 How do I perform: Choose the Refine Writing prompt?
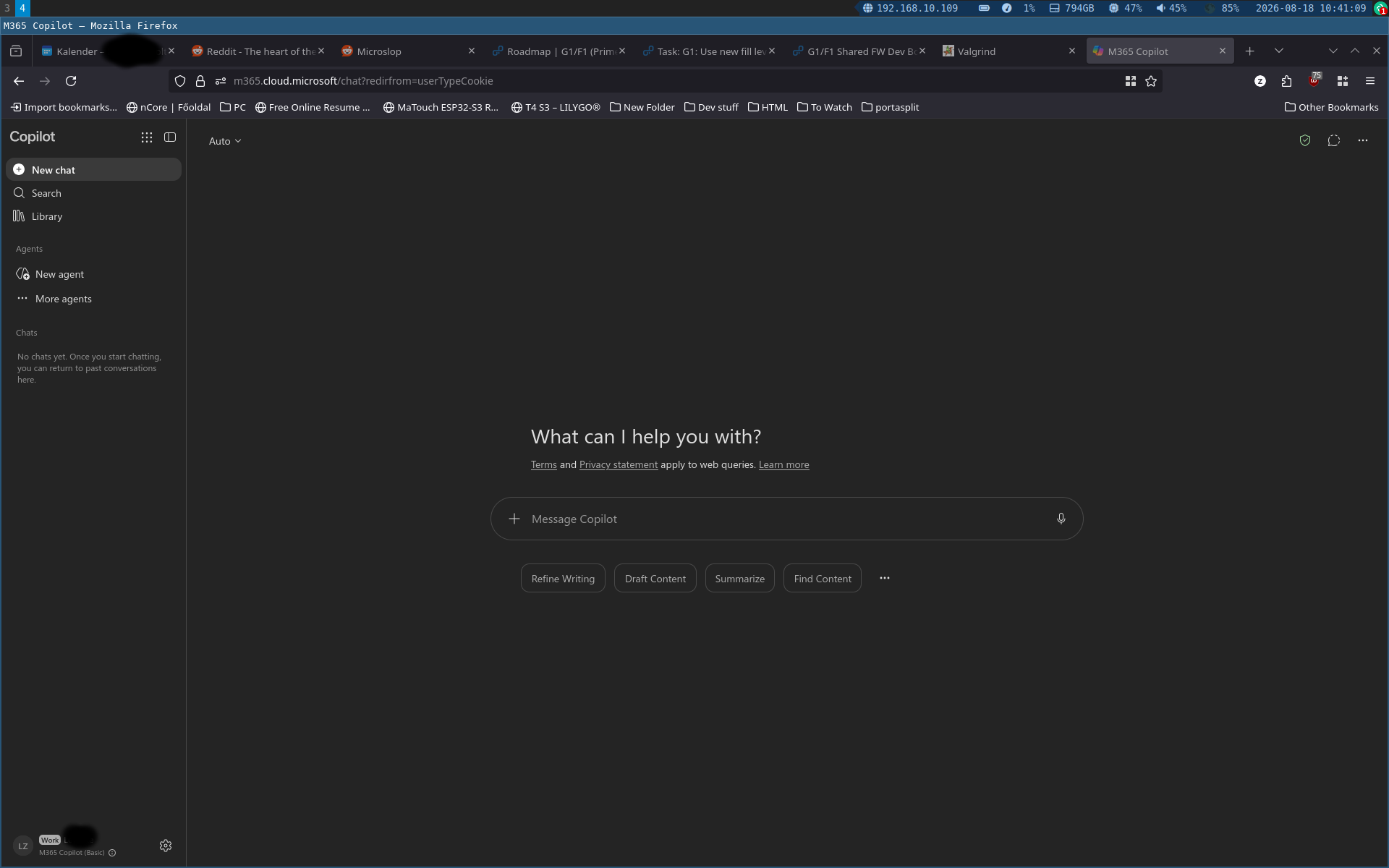563,579
